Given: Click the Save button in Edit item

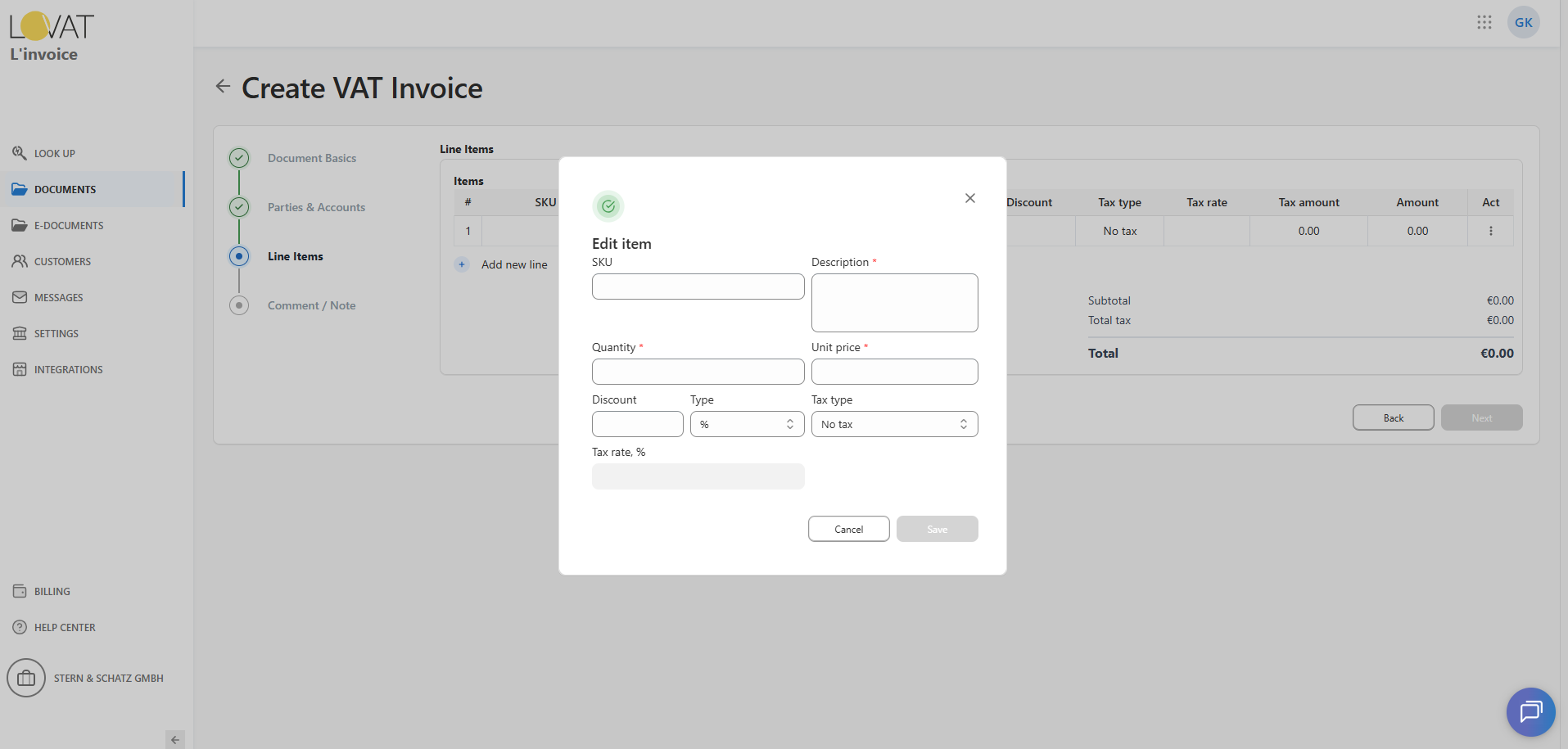Looking at the screenshot, I should point(937,529).
